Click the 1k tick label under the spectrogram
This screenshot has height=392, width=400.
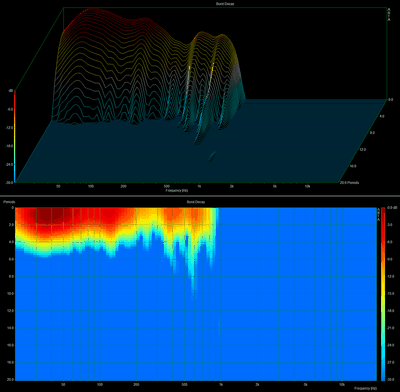pos(221,384)
